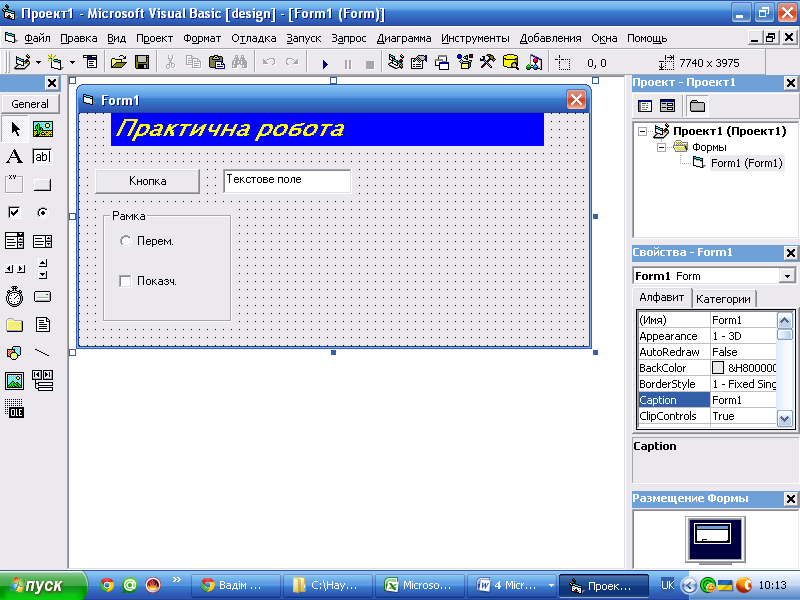
Task: Select blue Практична робота label
Action: tap(327, 129)
